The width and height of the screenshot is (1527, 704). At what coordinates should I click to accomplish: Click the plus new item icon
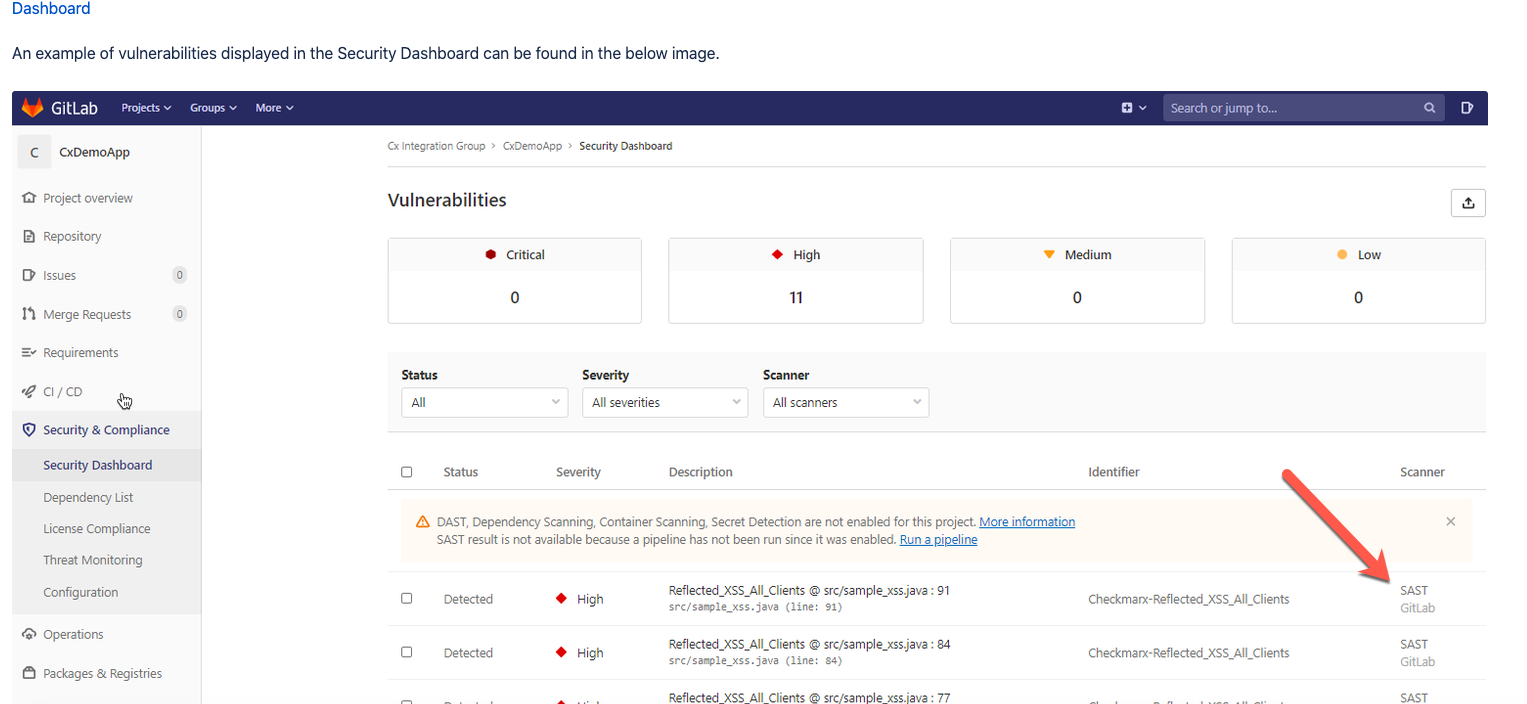click(x=1127, y=108)
